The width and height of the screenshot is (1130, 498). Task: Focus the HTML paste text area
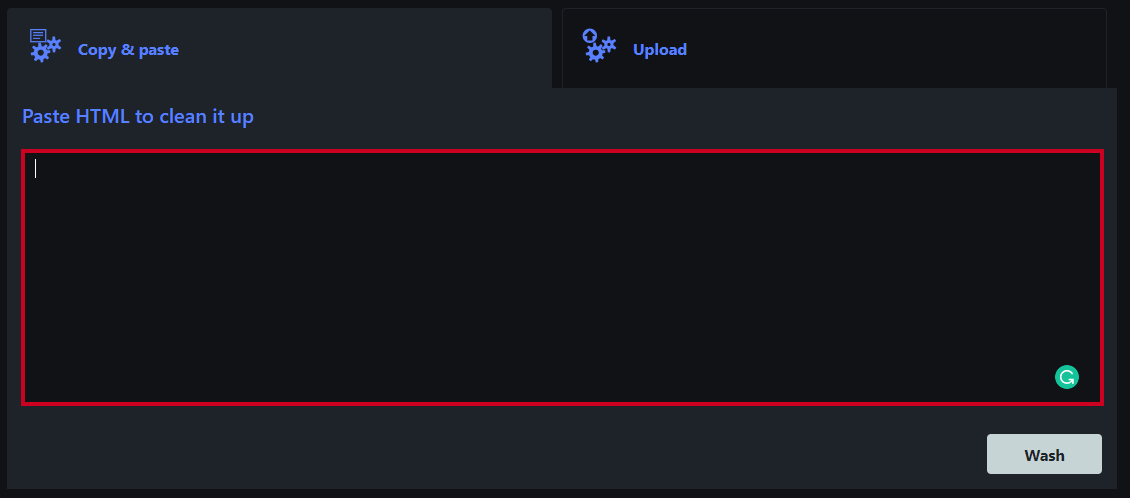[x=562, y=277]
